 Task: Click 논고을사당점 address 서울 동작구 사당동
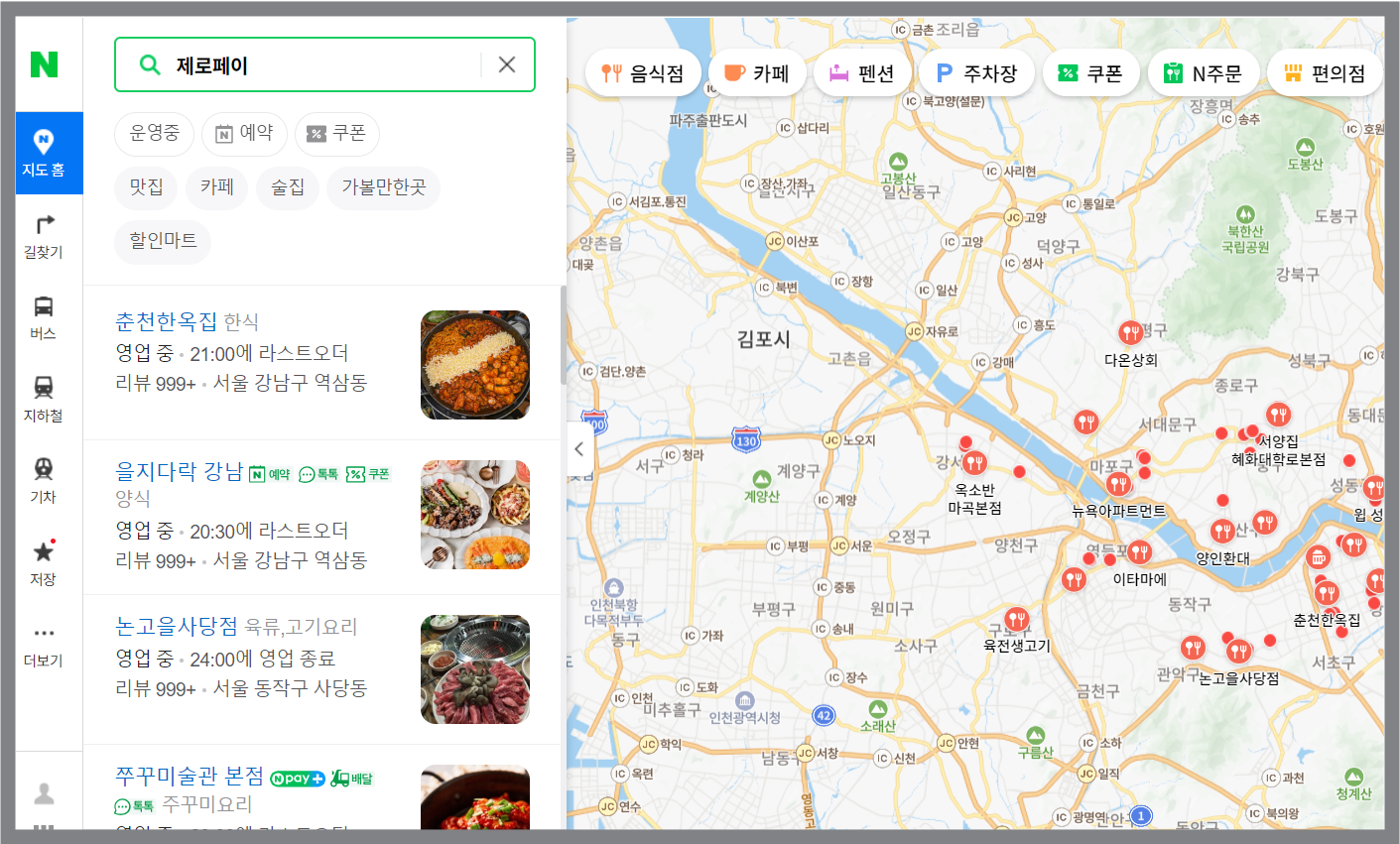pyautogui.click(x=291, y=688)
